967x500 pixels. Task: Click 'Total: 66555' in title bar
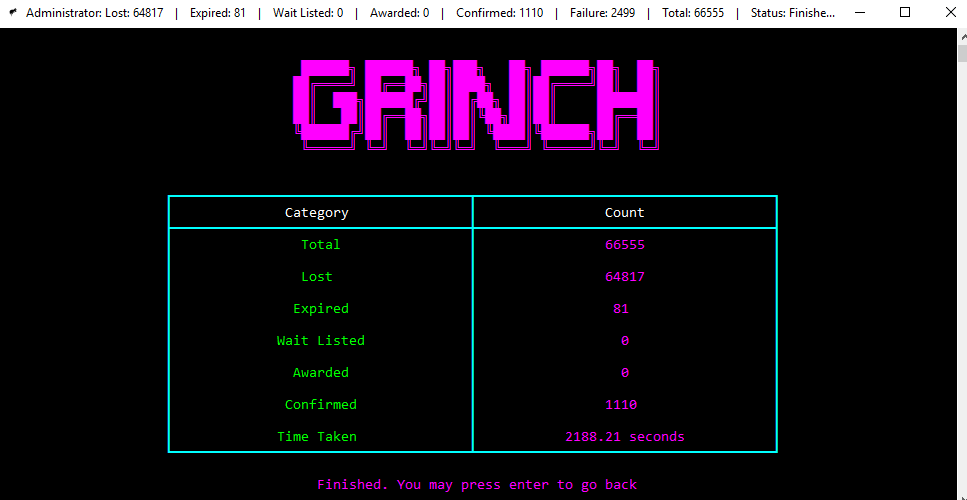coord(693,13)
